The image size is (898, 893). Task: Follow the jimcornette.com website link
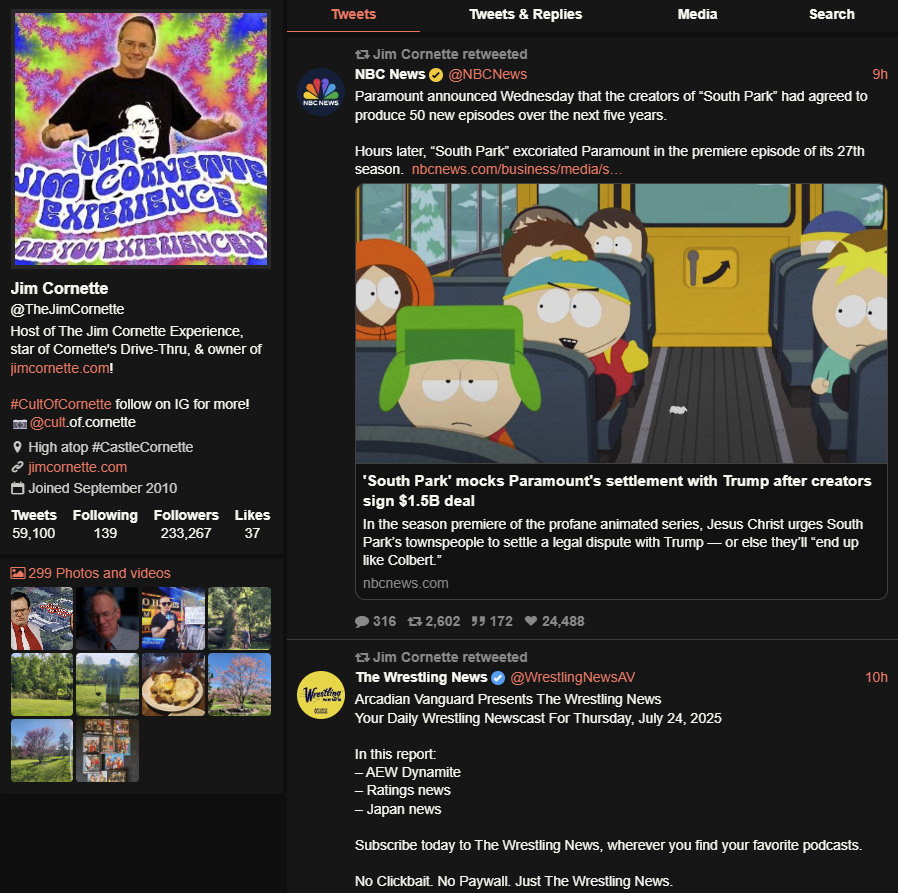[77, 467]
